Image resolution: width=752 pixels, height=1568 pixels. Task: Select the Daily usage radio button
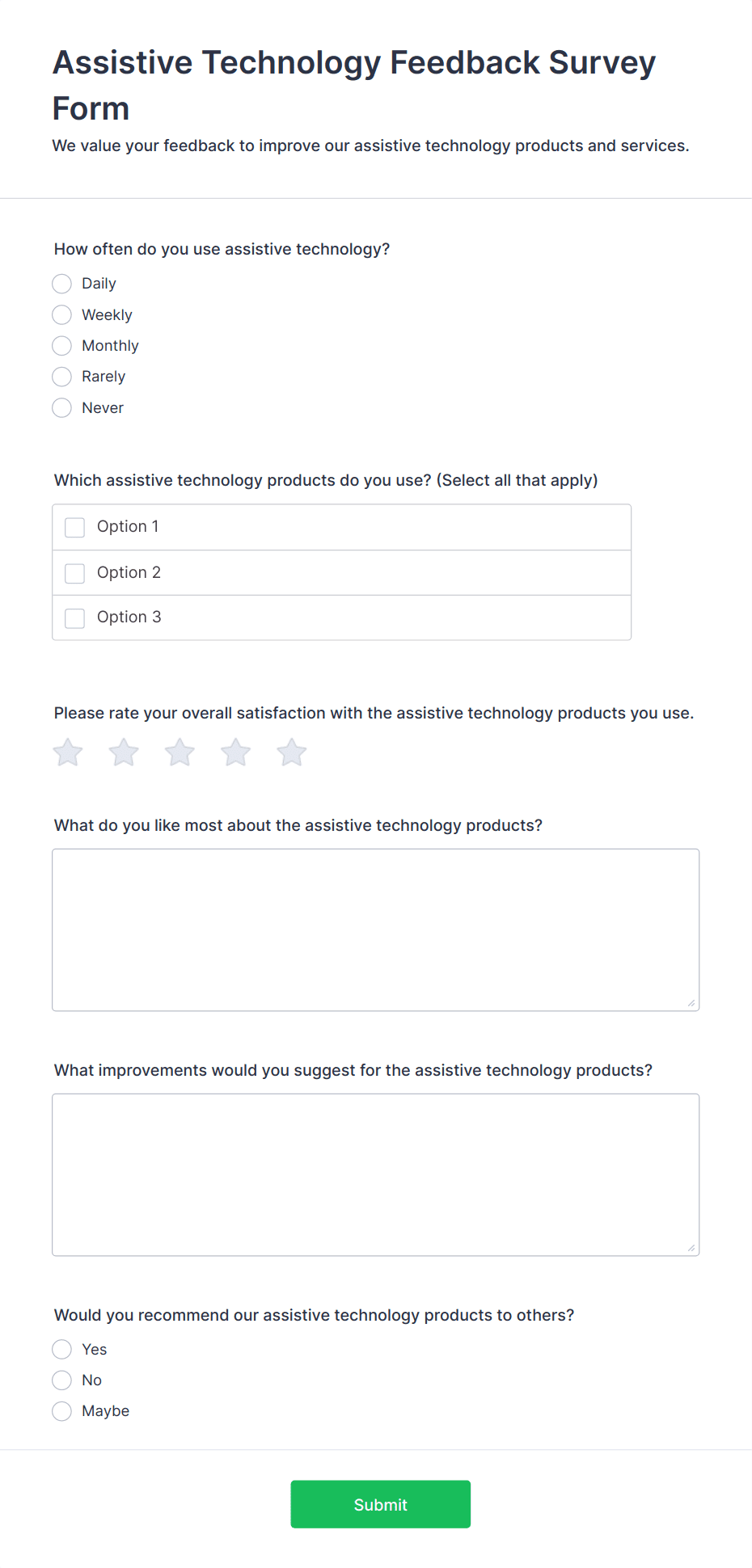(62, 284)
